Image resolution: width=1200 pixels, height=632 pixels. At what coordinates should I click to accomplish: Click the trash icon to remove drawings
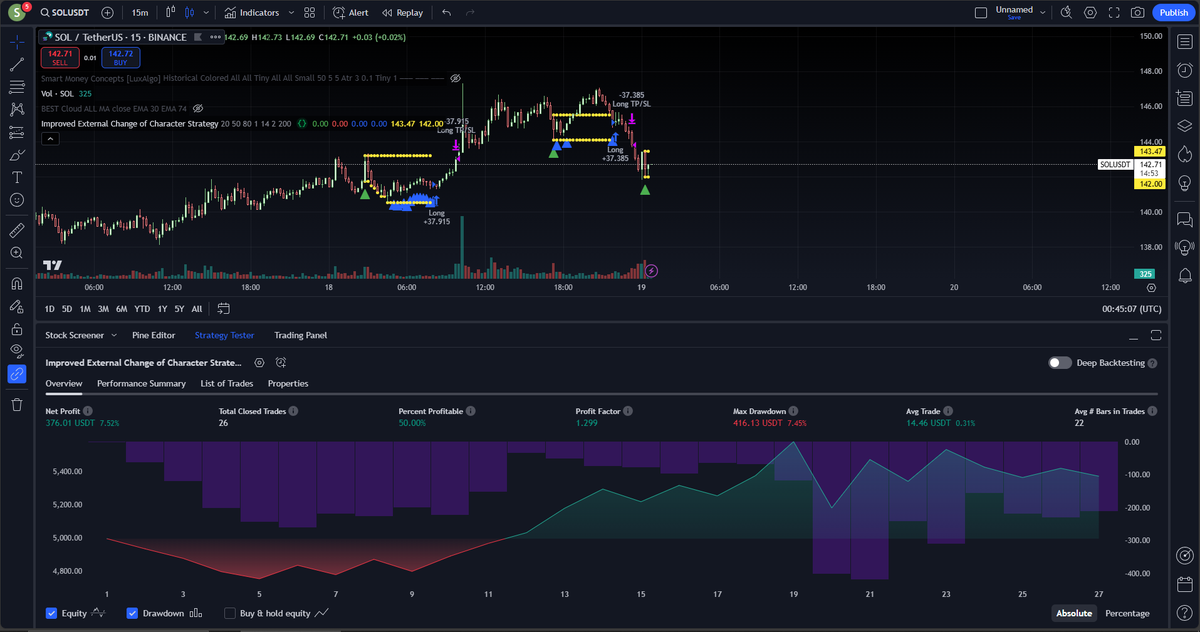click(x=17, y=404)
